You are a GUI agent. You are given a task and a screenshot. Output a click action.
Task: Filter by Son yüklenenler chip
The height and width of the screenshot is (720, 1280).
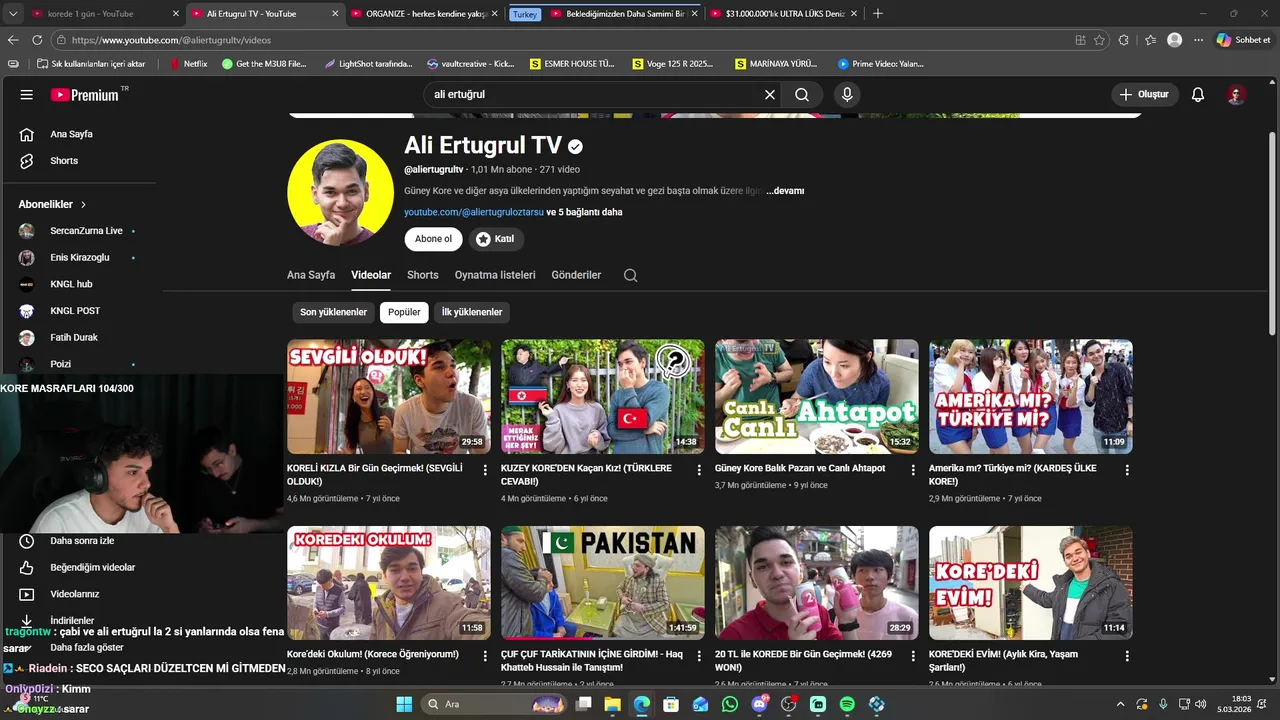click(x=333, y=312)
